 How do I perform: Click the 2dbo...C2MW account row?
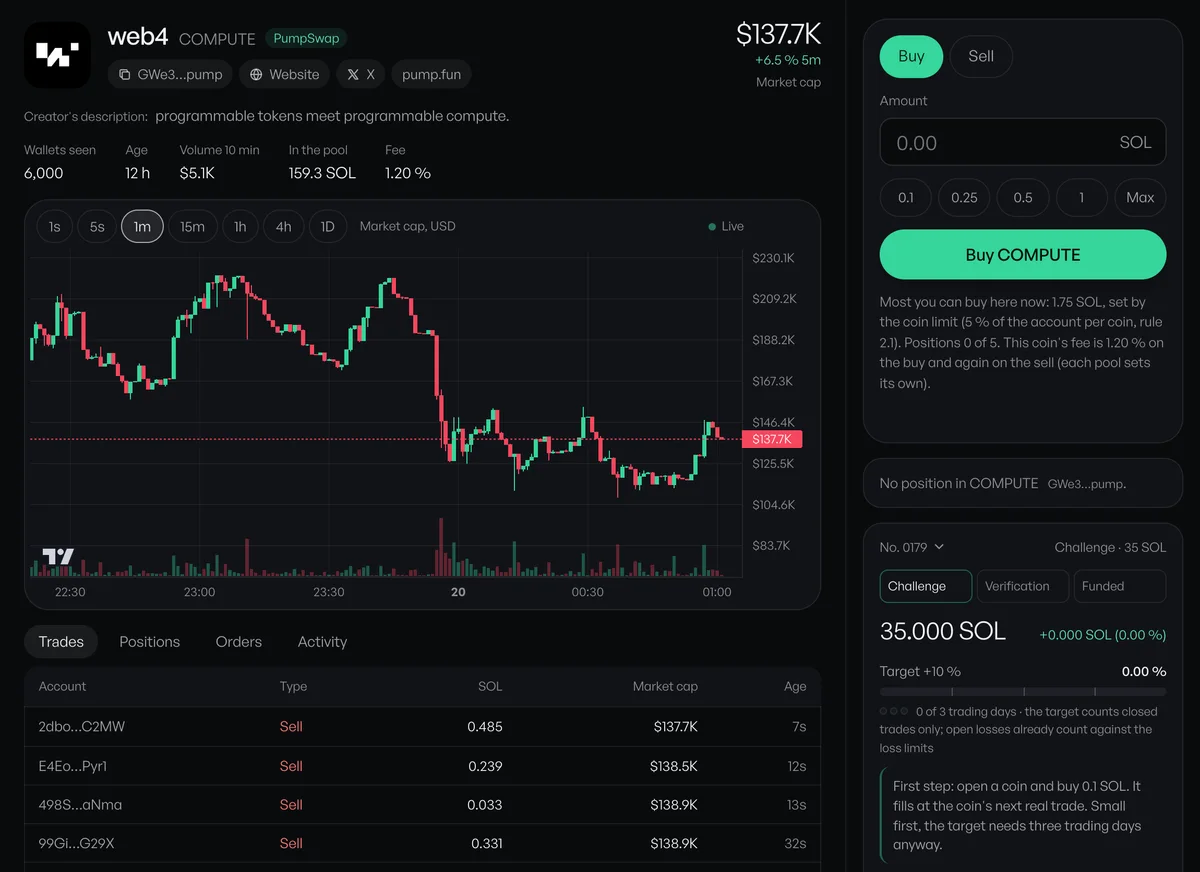[x=422, y=727]
